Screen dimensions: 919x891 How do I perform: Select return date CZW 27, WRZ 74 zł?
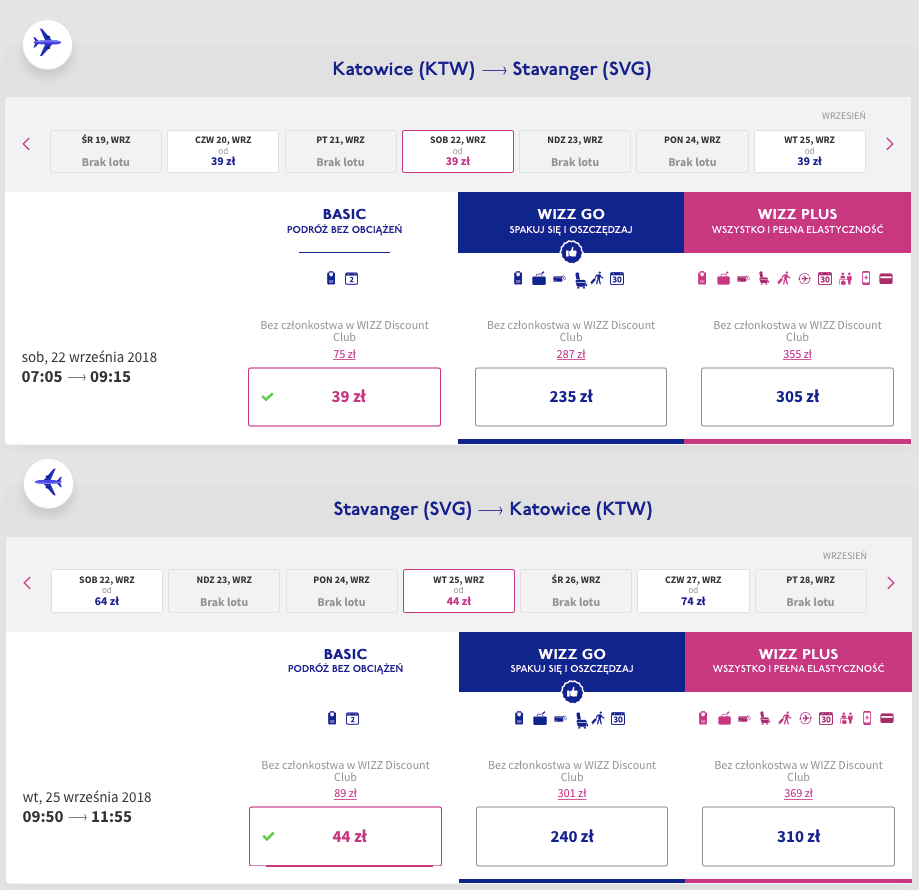tap(693, 591)
